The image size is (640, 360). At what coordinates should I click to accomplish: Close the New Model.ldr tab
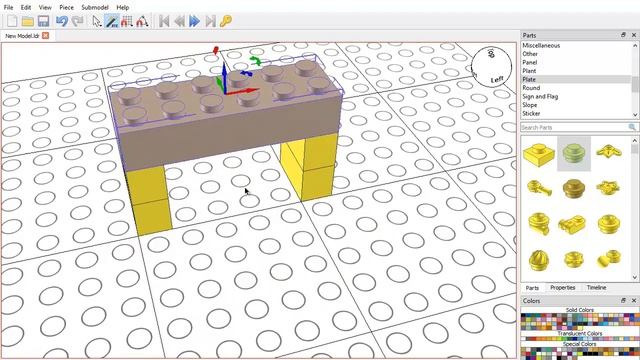coord(46,36)
